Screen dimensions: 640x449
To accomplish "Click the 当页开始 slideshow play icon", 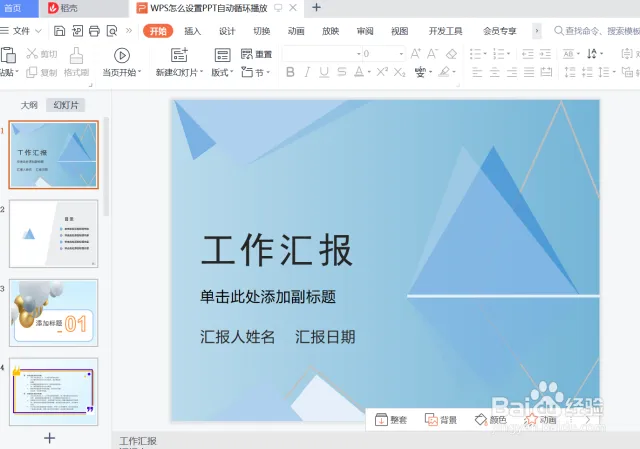I will [x=122, y=55].
